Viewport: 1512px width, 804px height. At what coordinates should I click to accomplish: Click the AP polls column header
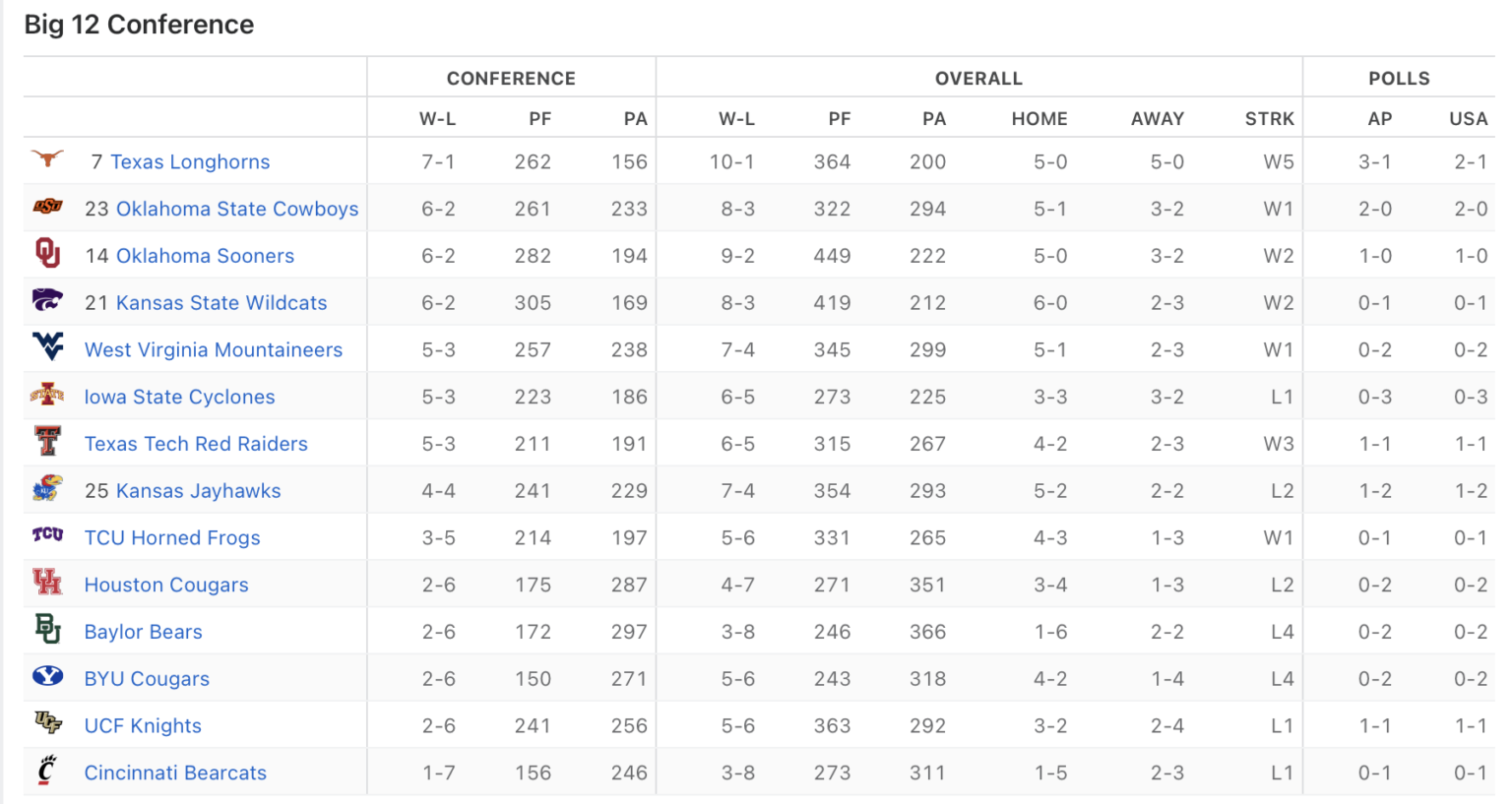tap(1379, 119)
